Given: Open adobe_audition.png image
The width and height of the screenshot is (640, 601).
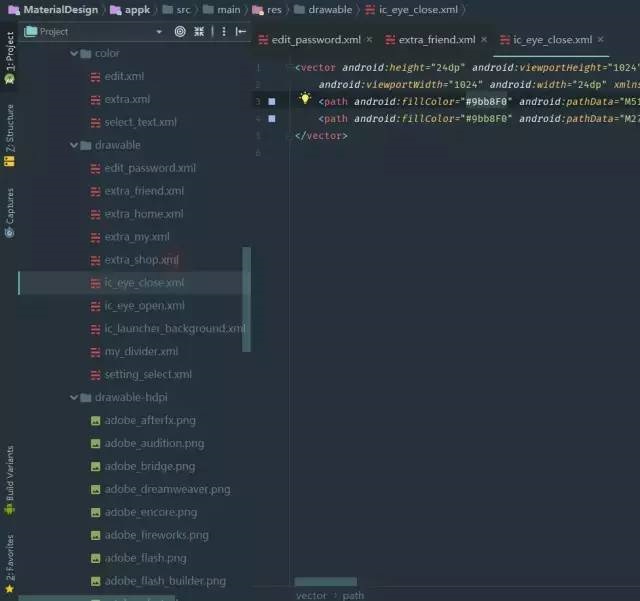Looking at the screenshot, I should point(154,443).
